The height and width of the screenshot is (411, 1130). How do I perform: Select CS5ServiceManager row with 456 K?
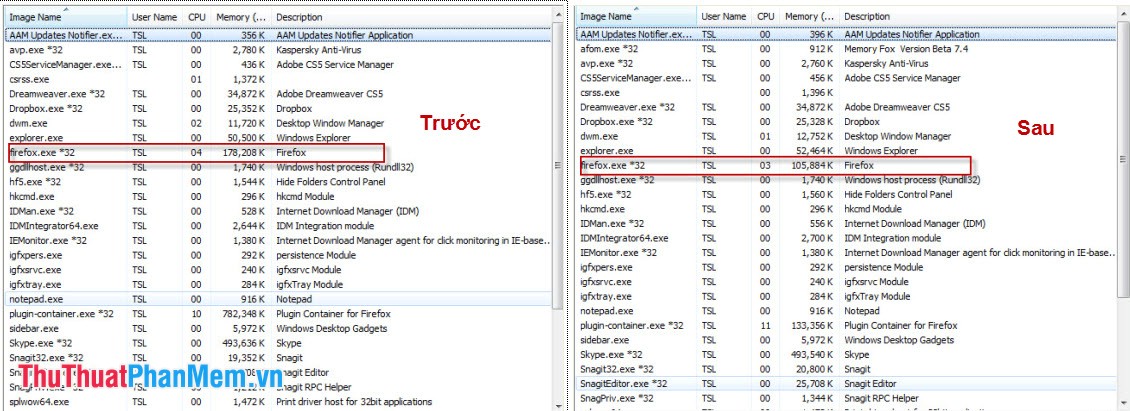pos(847,78)
